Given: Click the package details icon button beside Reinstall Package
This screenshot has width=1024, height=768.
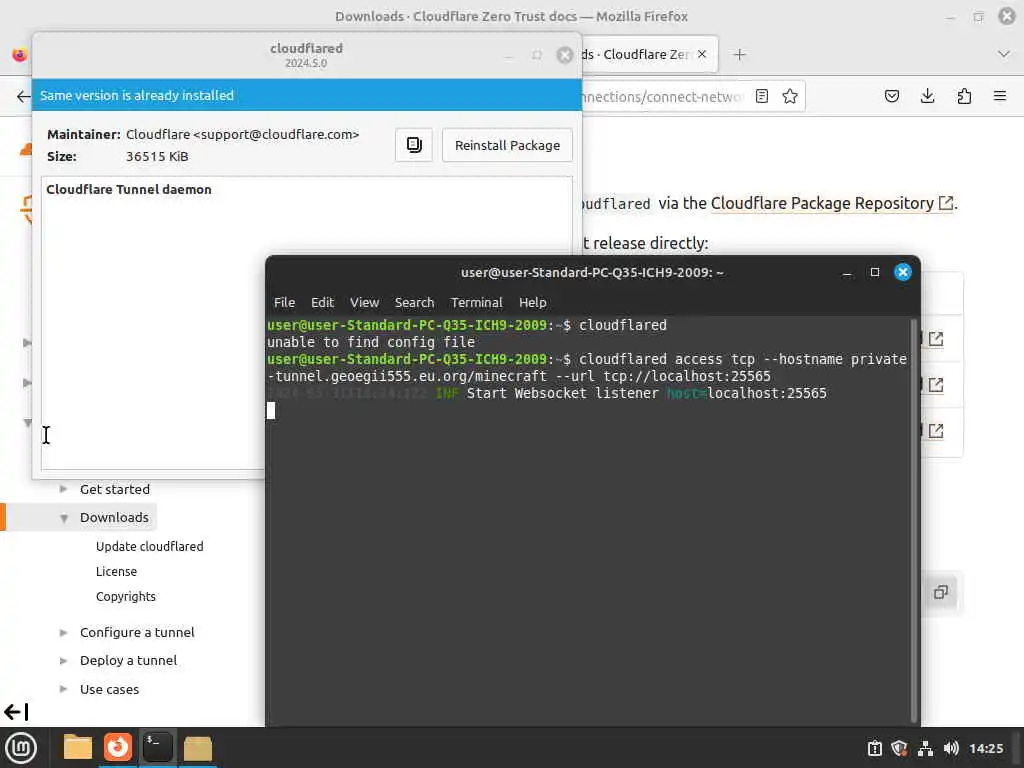Looking at the screenshot, I should pos(413,145).
